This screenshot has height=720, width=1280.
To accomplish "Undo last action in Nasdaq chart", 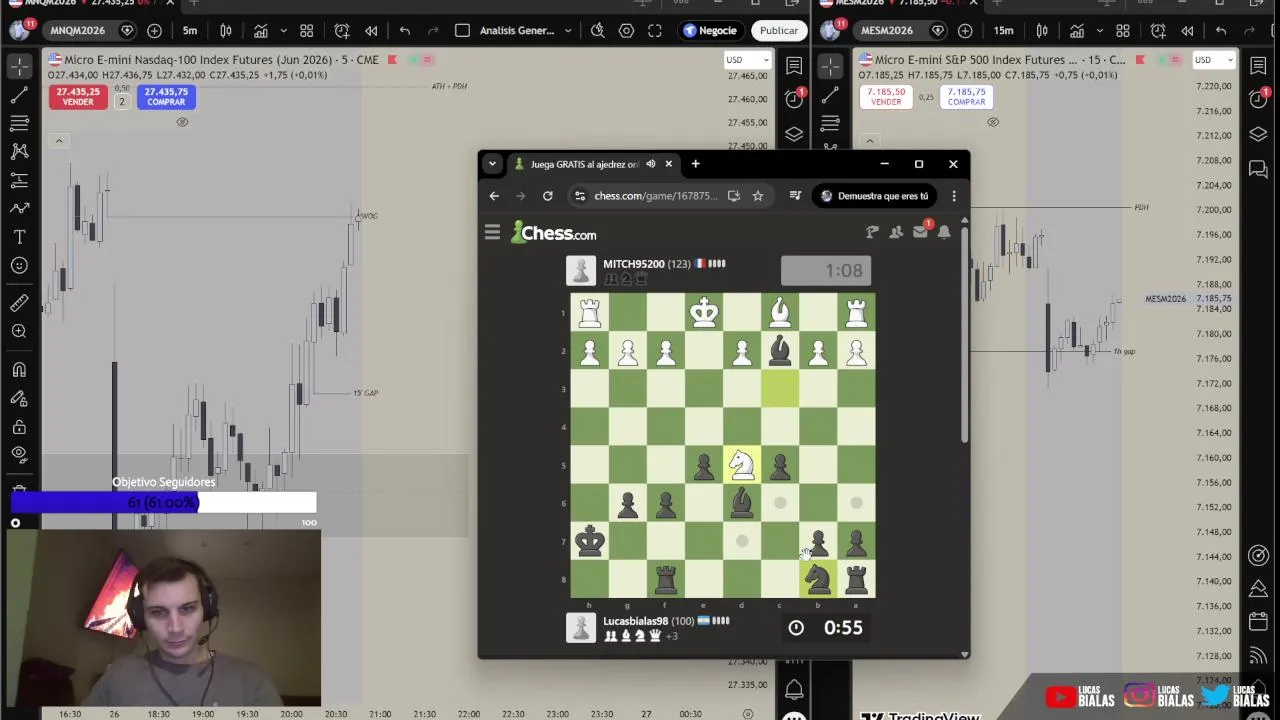I will (405, 30).
